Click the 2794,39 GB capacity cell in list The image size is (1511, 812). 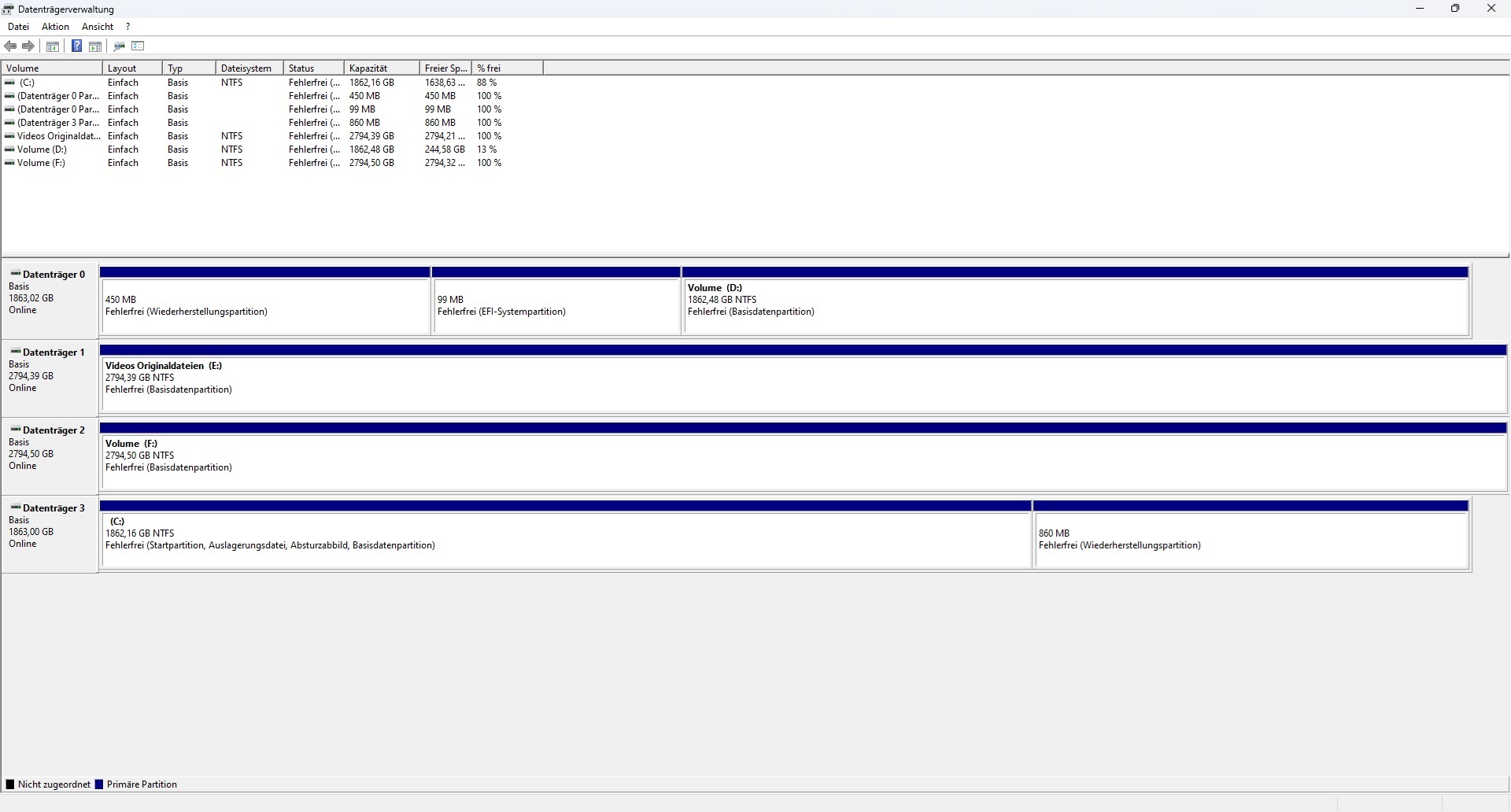[x=372, y=136]
